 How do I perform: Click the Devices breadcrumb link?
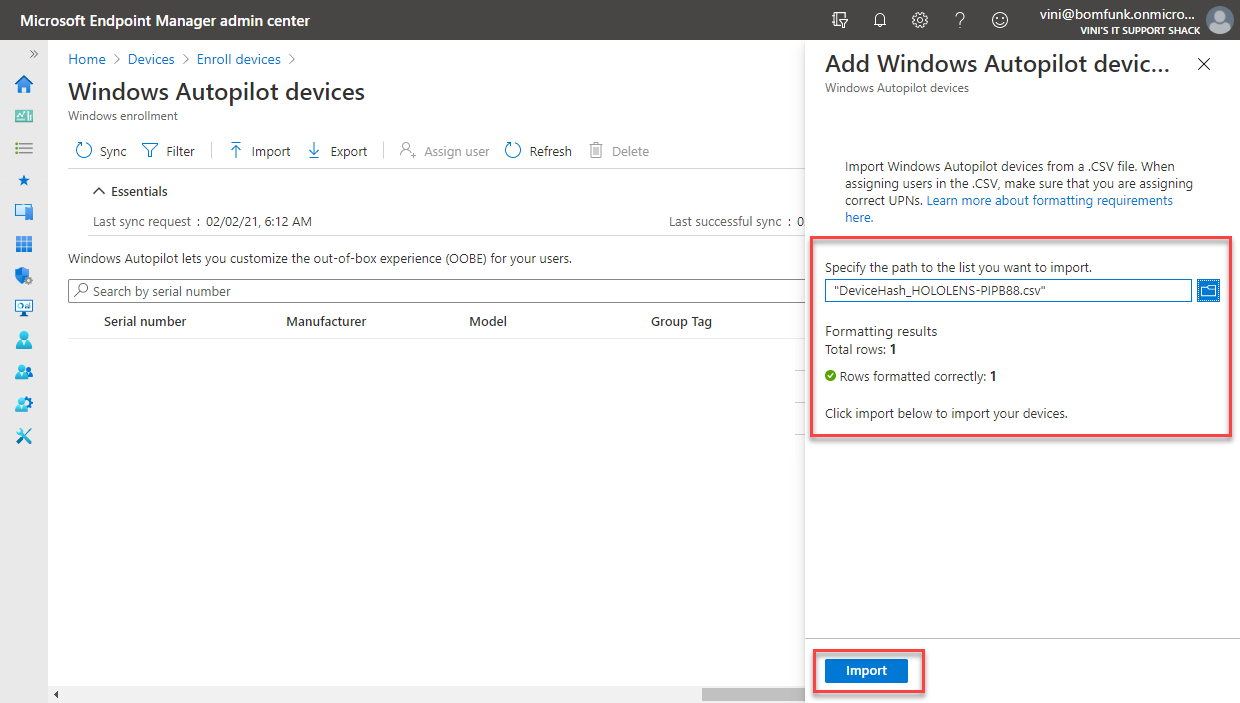click(151, 59)
